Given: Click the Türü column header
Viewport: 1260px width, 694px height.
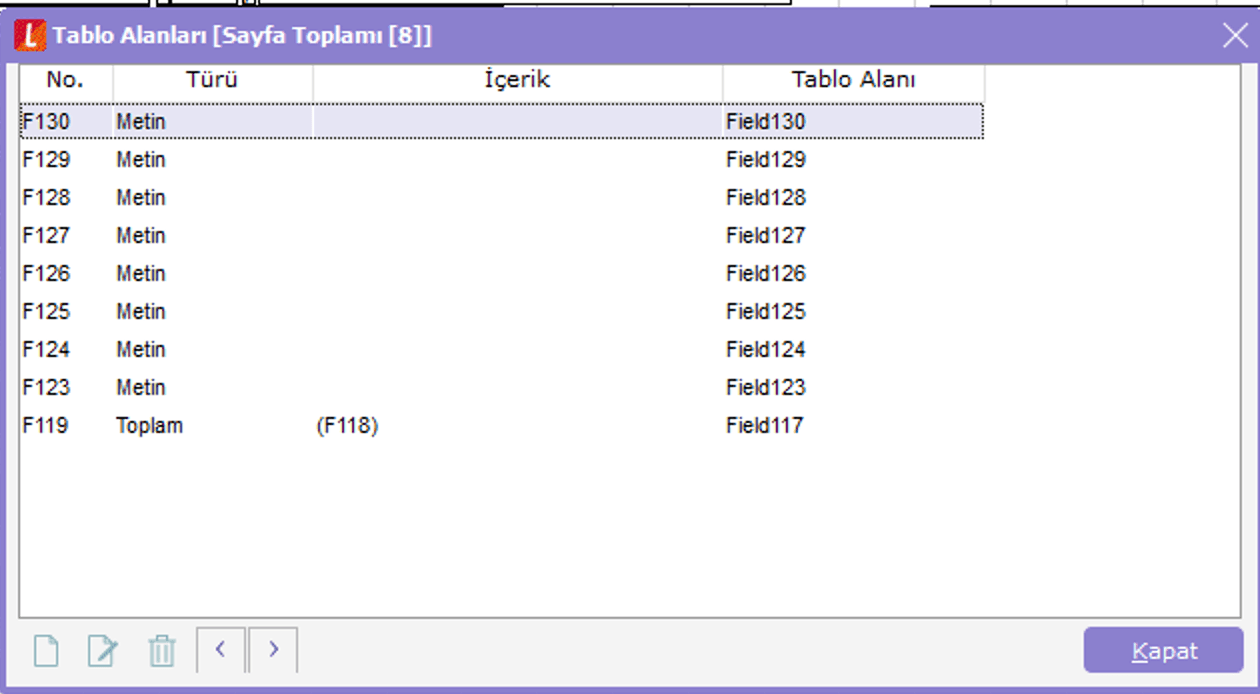Looking at the screenshot, I should (x=213, y=80).
